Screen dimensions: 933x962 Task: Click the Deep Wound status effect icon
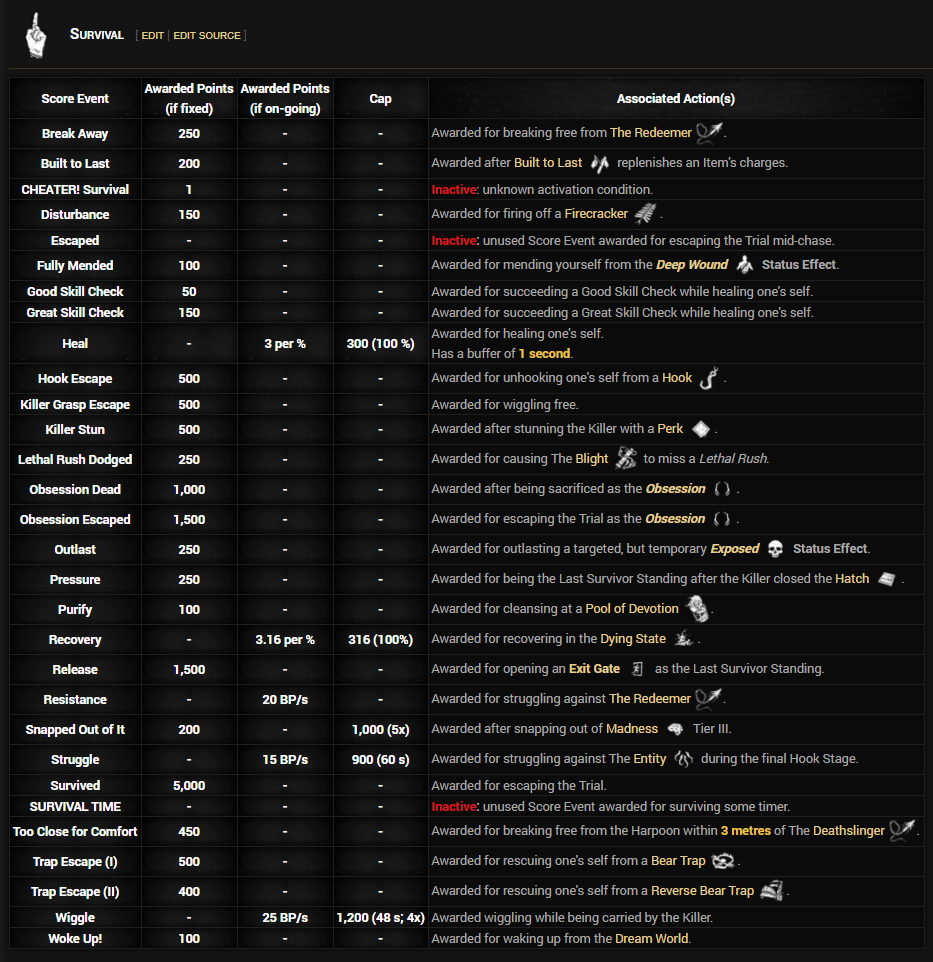[x=744, y=266]
